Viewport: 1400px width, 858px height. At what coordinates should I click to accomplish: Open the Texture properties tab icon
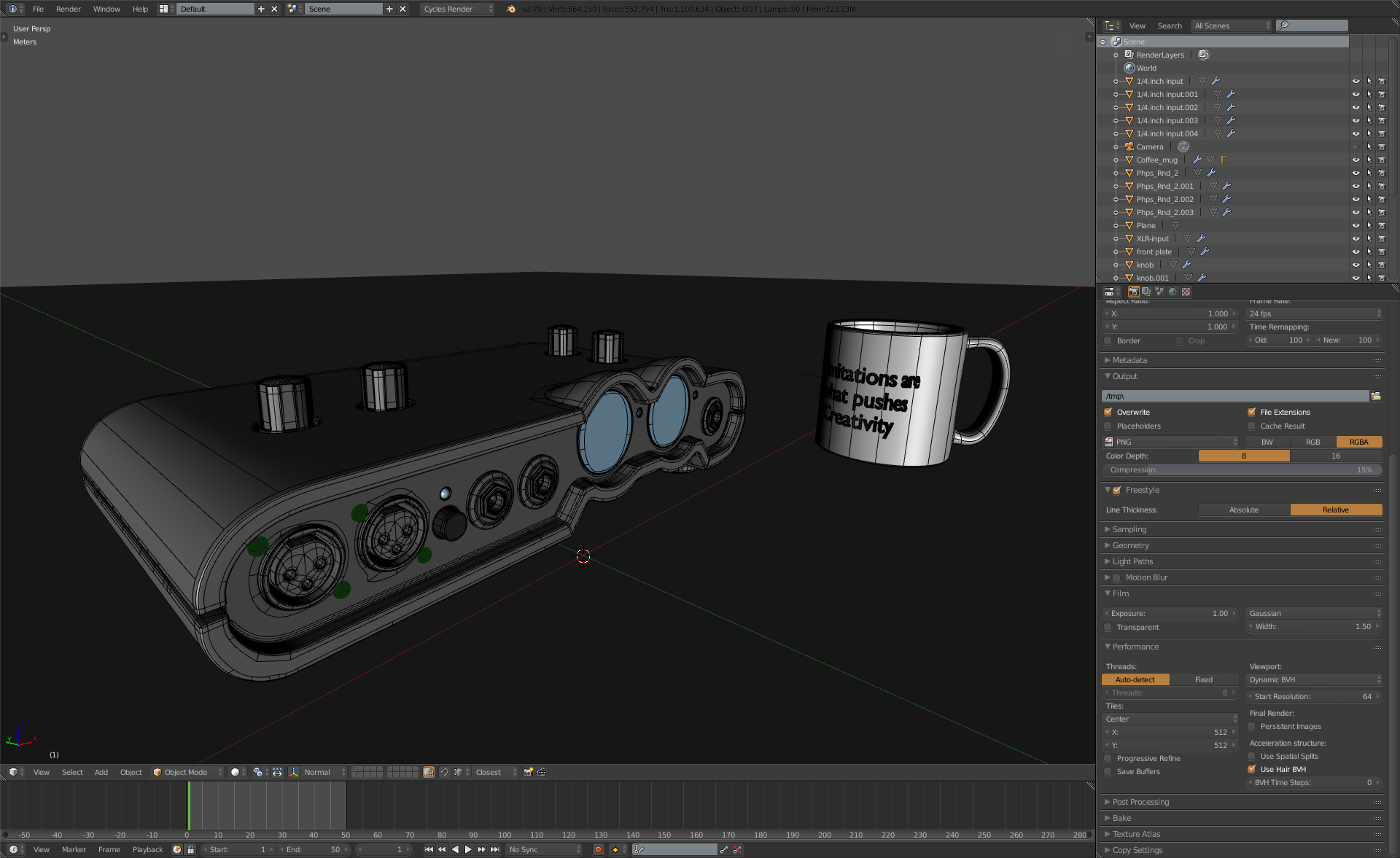1186,292
